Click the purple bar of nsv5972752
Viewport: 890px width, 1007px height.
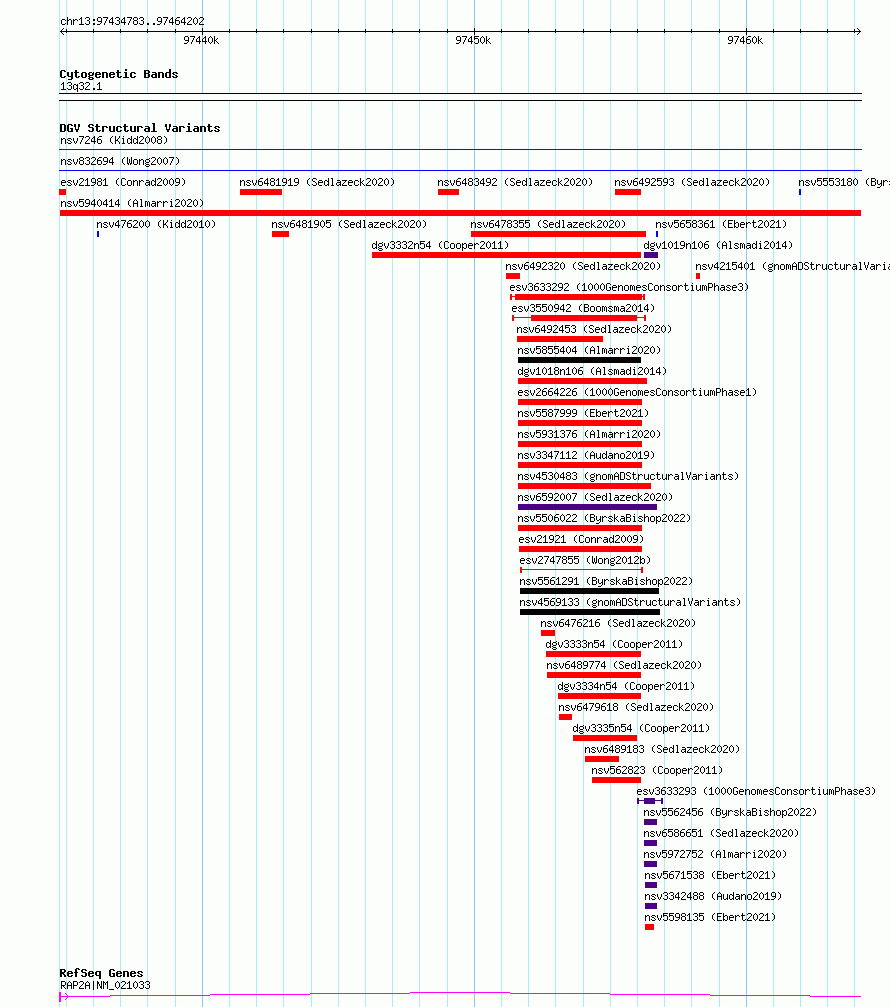coord(650,864)
